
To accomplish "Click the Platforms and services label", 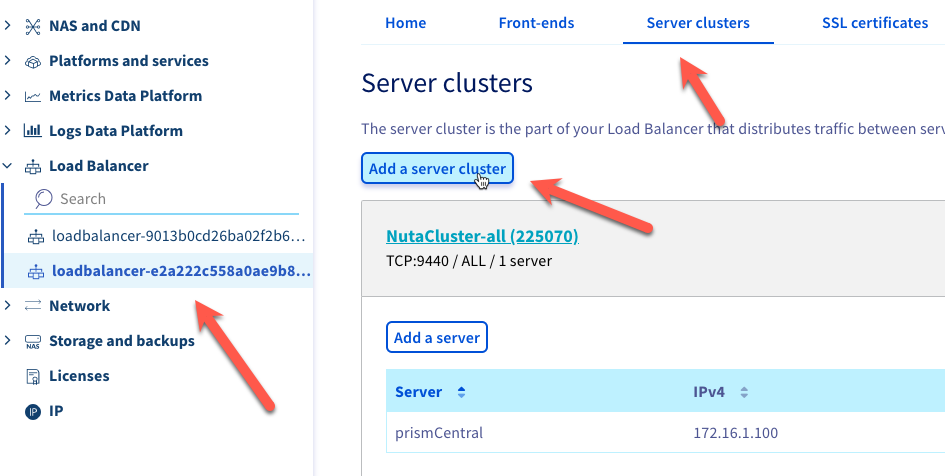I will pyautogui.click(x=129, y=61).
